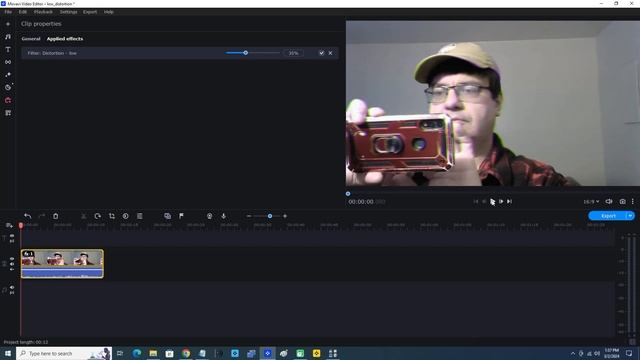Select the Crop tool in timeline toolbar
The width and height of the screenshot is (640, 360).
(112, 216)
